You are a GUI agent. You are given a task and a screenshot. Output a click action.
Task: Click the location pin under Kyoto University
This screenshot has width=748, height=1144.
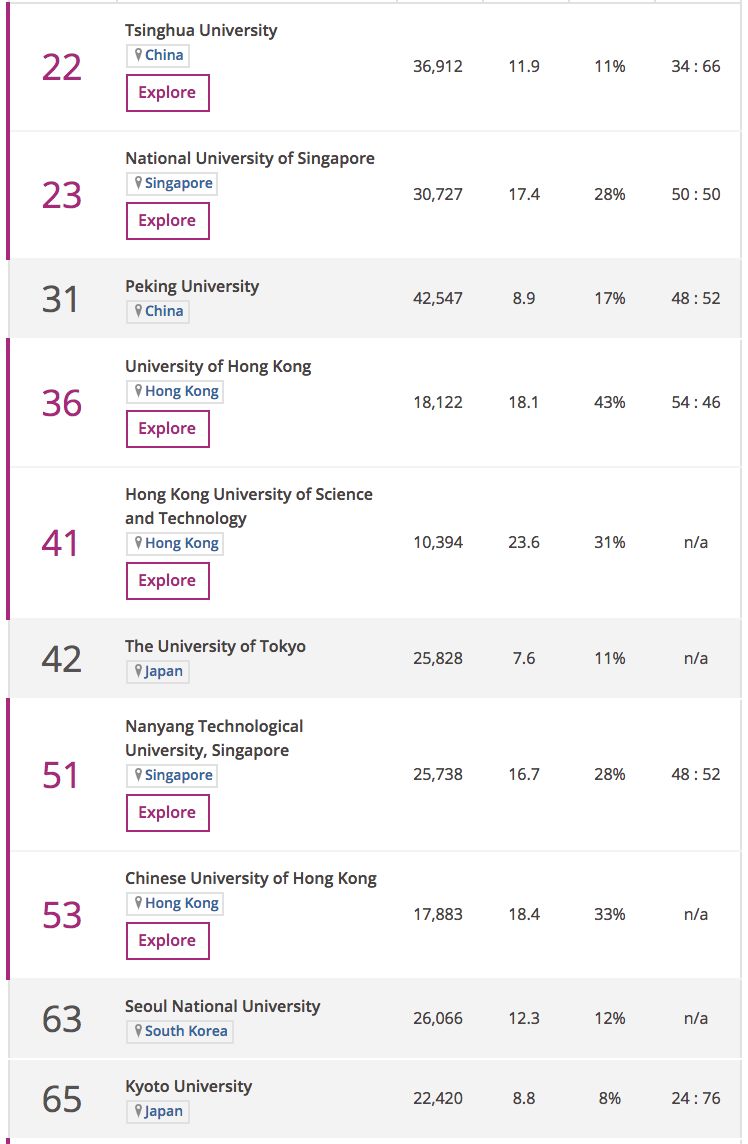(138, 1111)
